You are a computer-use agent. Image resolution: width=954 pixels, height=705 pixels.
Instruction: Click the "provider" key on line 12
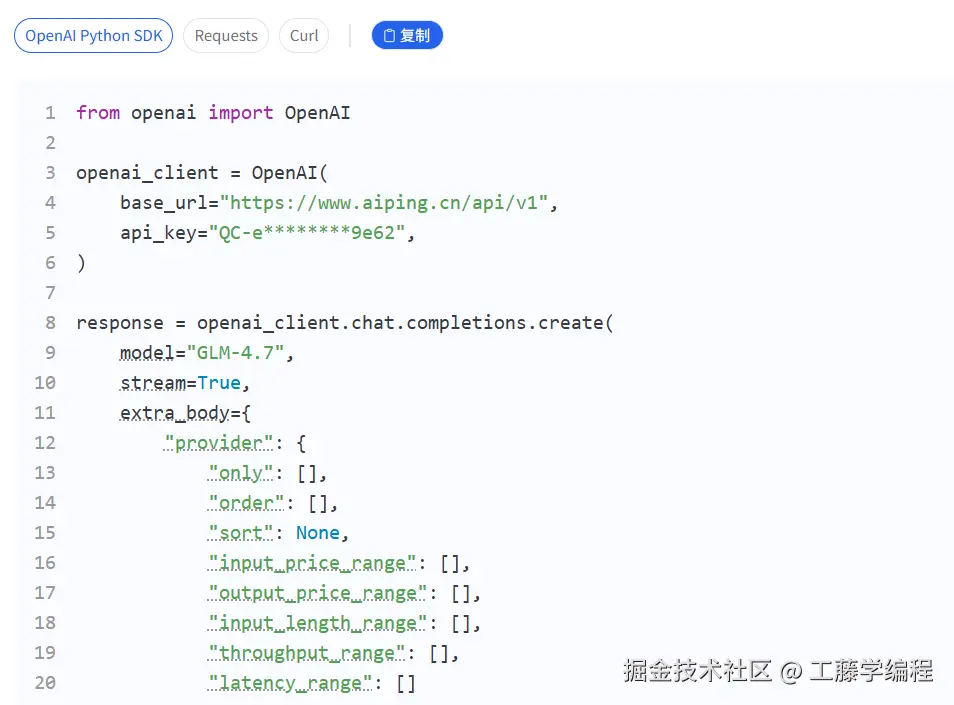pyautogui.click(x=218, y=443)
